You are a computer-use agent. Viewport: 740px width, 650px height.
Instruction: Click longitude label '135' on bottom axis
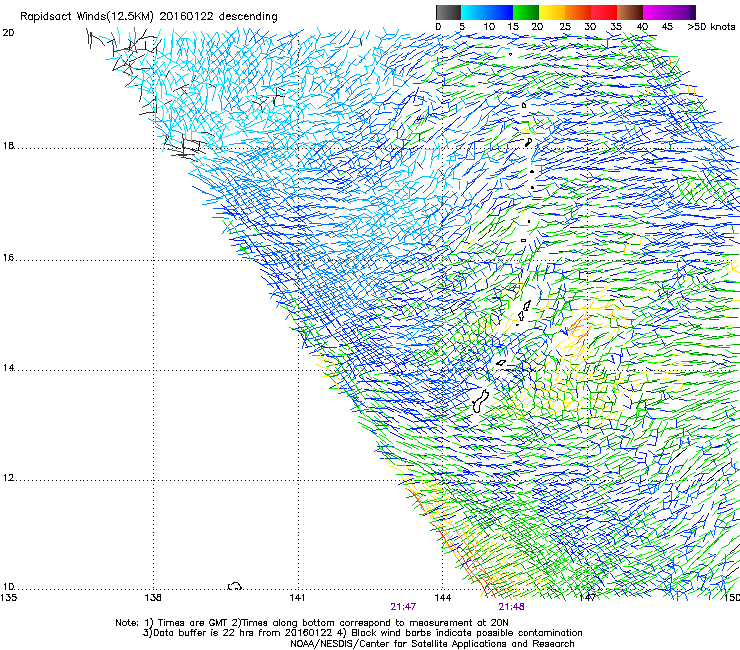coord(8,598)
